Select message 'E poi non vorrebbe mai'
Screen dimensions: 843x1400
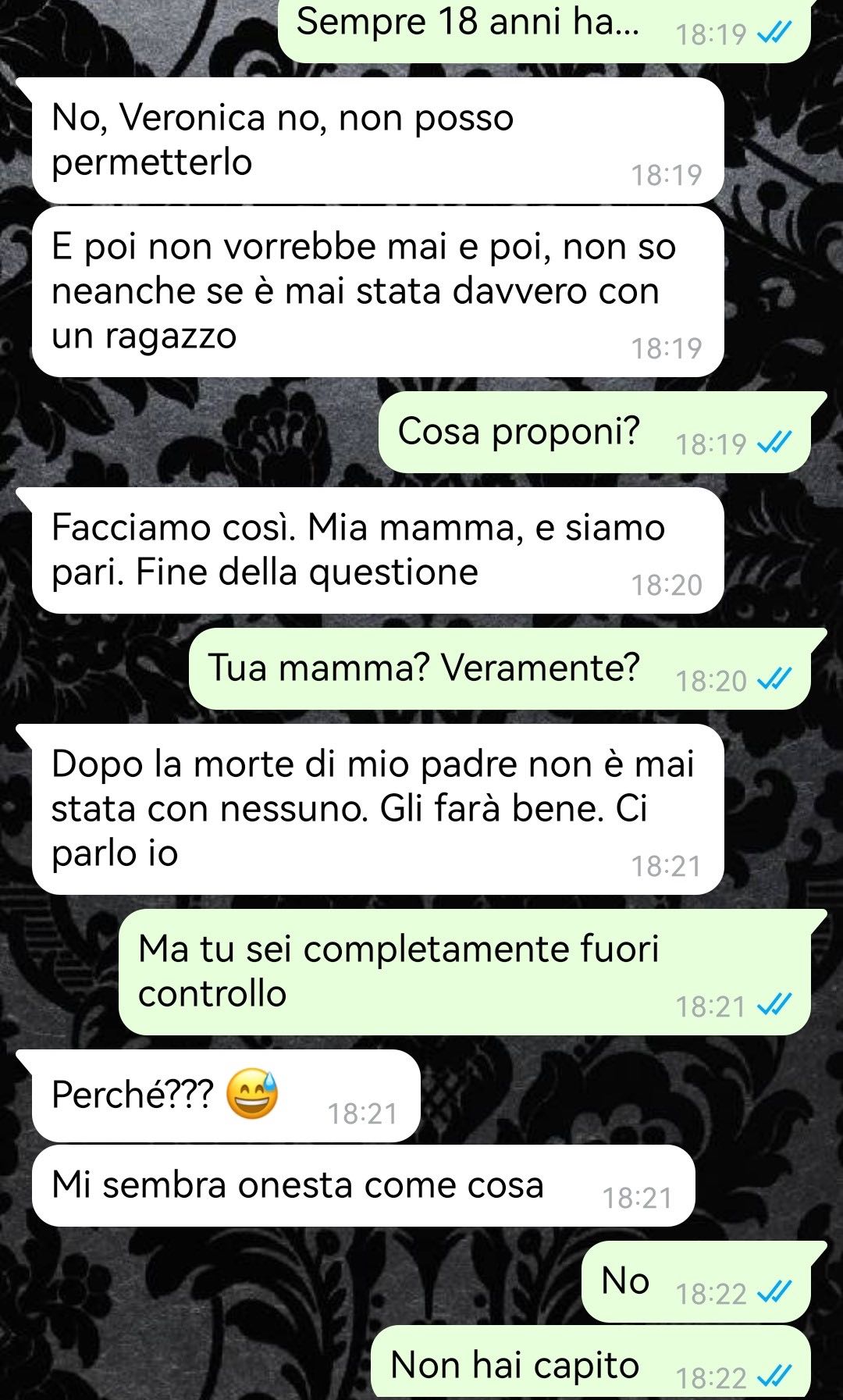[x=378, y=291]
